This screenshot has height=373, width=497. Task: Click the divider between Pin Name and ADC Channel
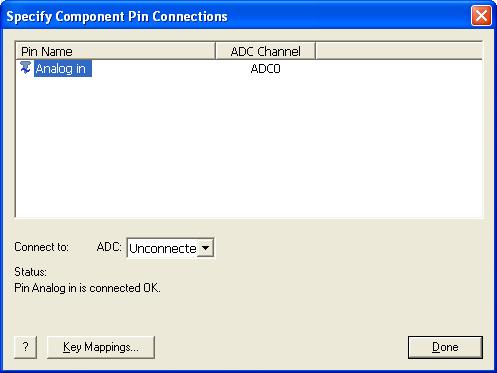point(216,51)
